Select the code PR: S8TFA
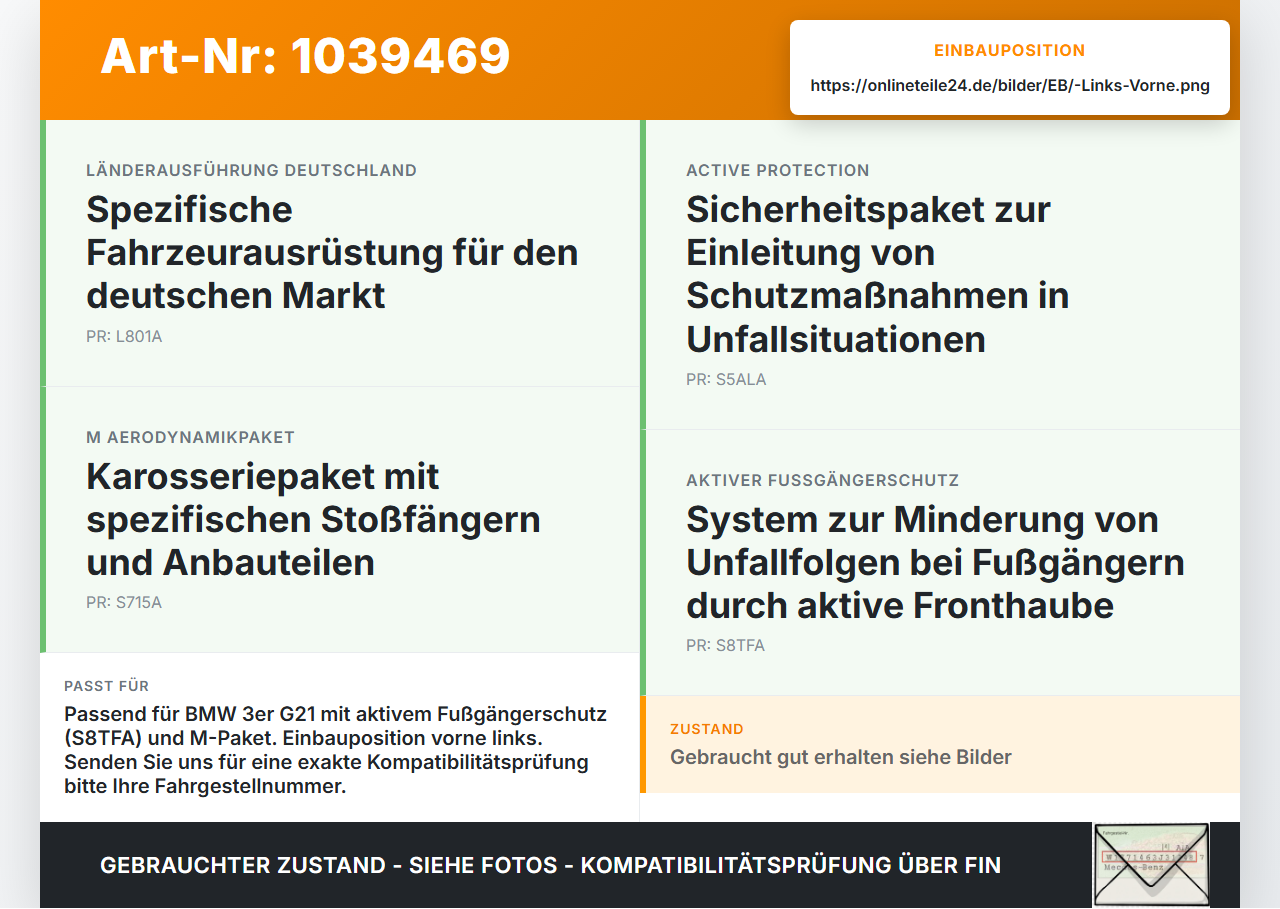This screenshot has height=909, width=1280. pos(725,646)
